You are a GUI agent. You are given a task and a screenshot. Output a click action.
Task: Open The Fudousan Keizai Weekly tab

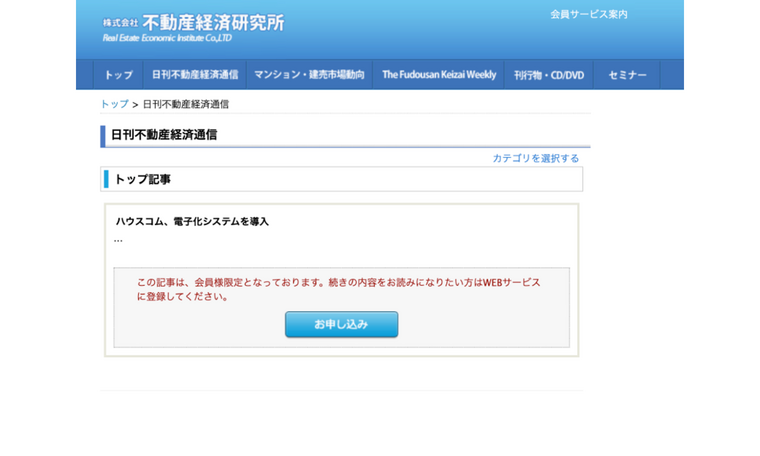pyautogui.click(x=438, y=75)
